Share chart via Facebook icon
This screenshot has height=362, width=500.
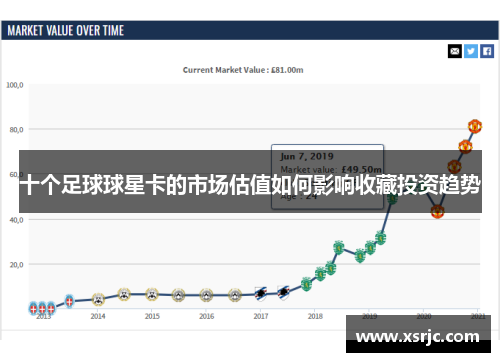(487, 51)
